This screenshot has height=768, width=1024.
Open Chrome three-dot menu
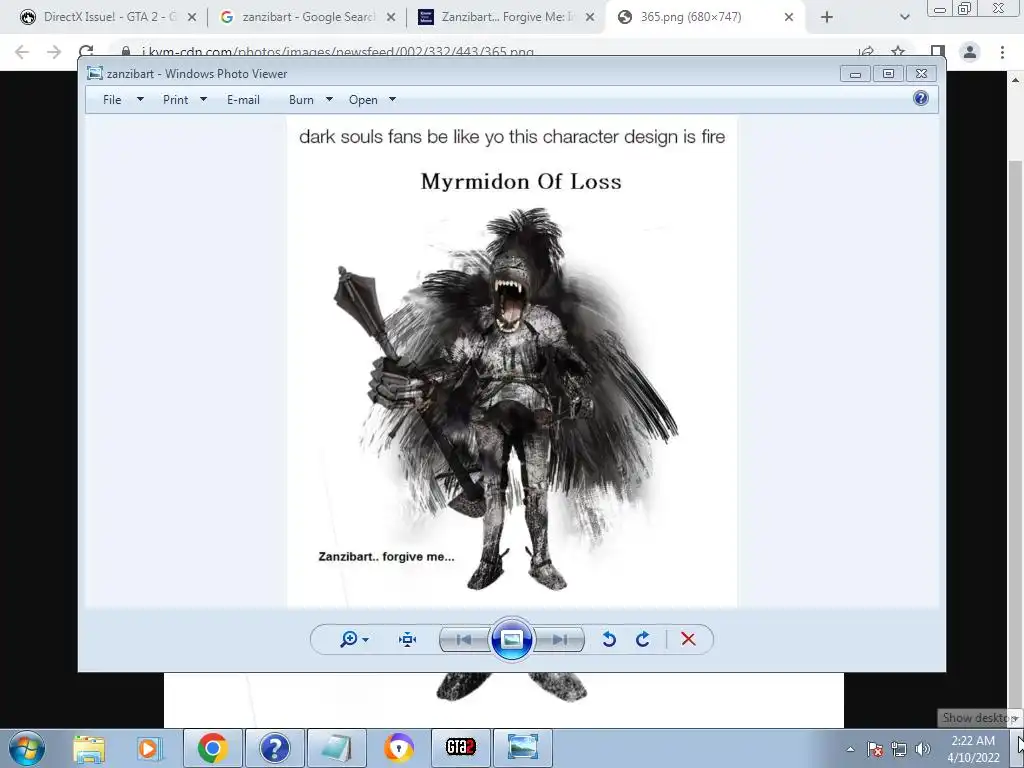(1002, 52)
